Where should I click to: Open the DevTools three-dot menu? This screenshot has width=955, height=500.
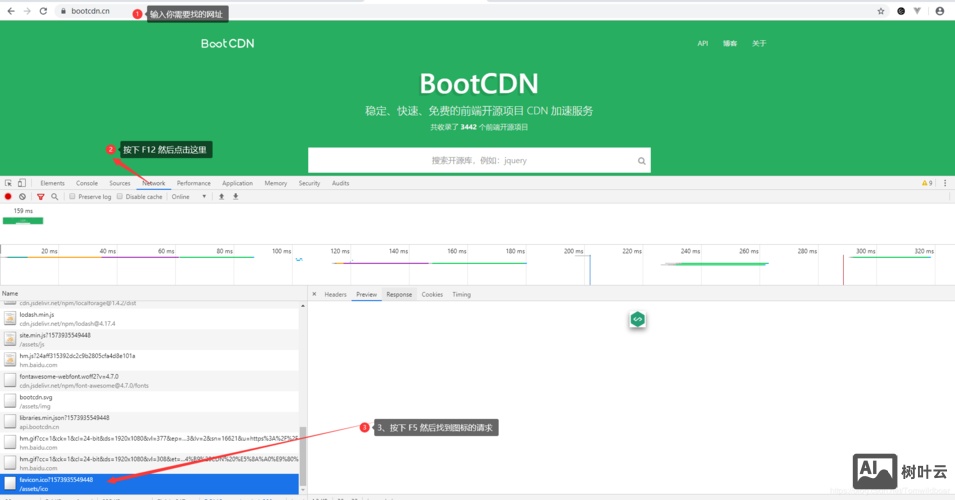tap(945, 183)
